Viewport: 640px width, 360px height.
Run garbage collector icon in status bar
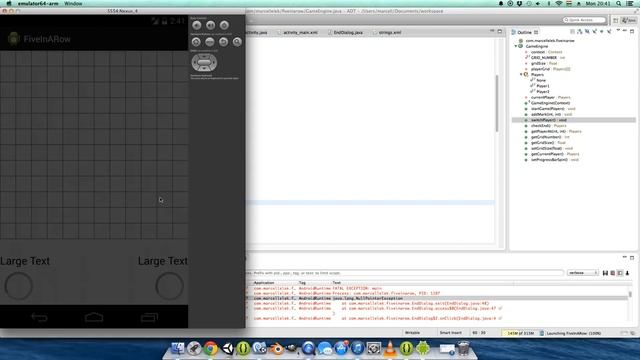click(x=542, y=333)
